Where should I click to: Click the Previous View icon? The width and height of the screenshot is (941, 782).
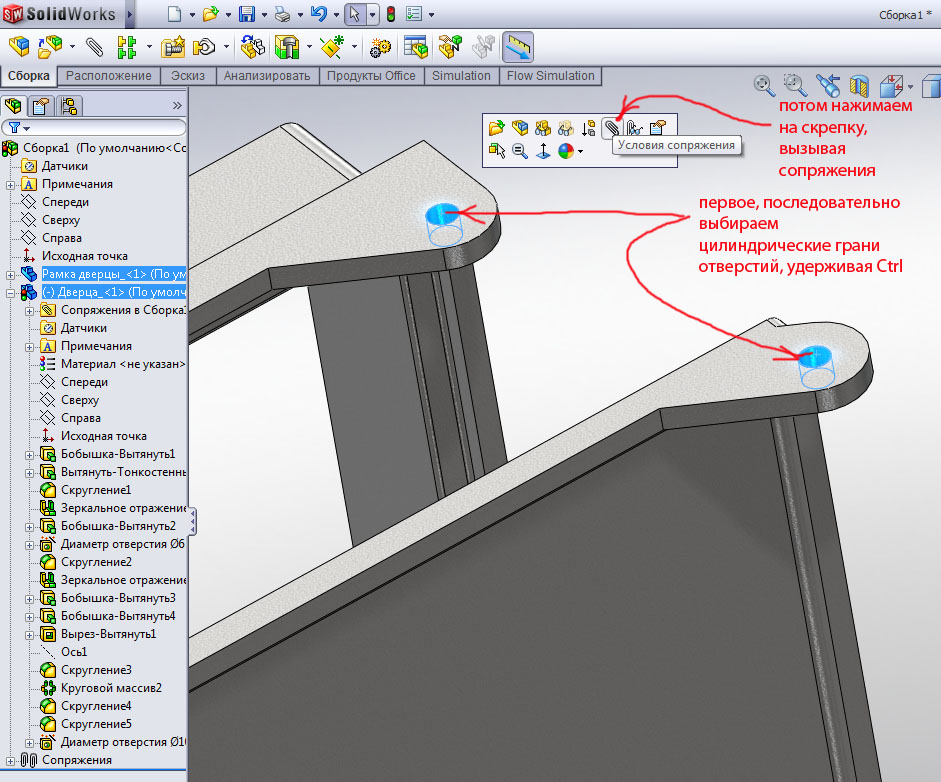pyautogui.click(x=827, y=85)
